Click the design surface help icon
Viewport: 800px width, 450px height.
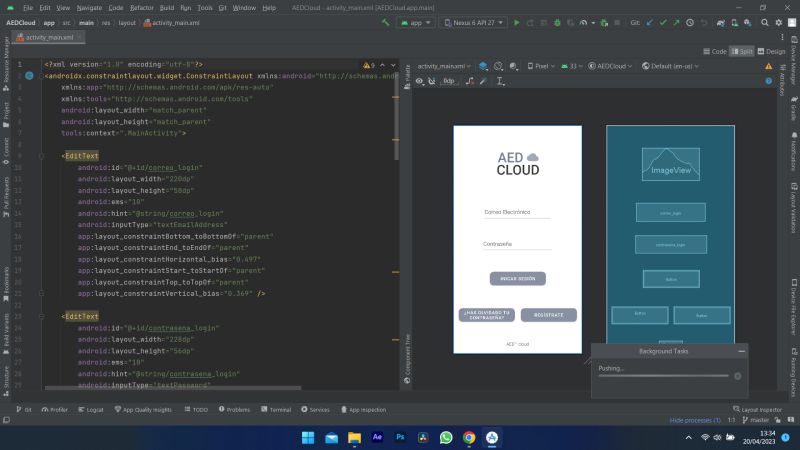(768, 81)
